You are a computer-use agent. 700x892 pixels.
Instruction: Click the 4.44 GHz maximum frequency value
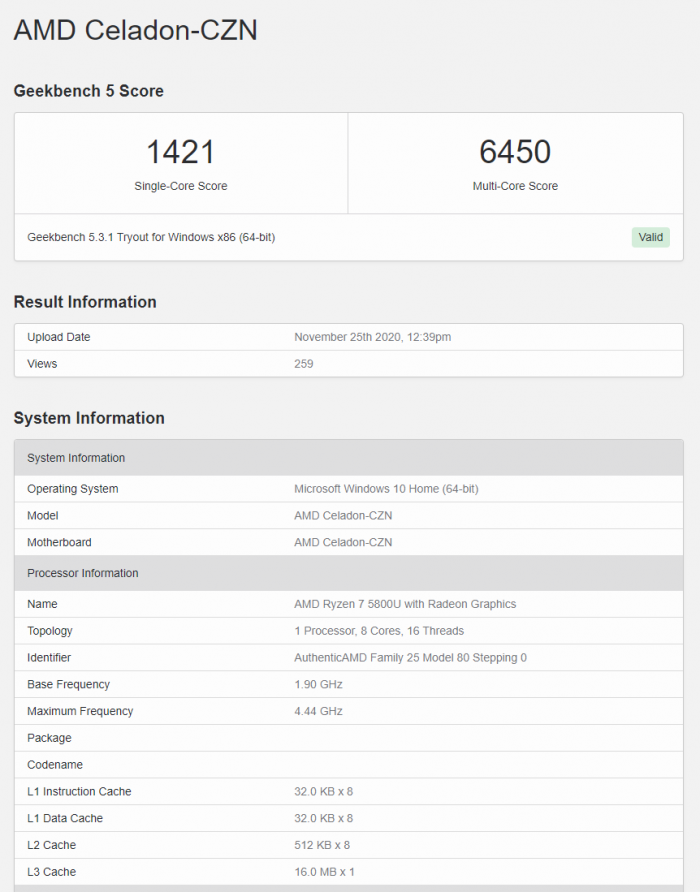tap(318, 711)
